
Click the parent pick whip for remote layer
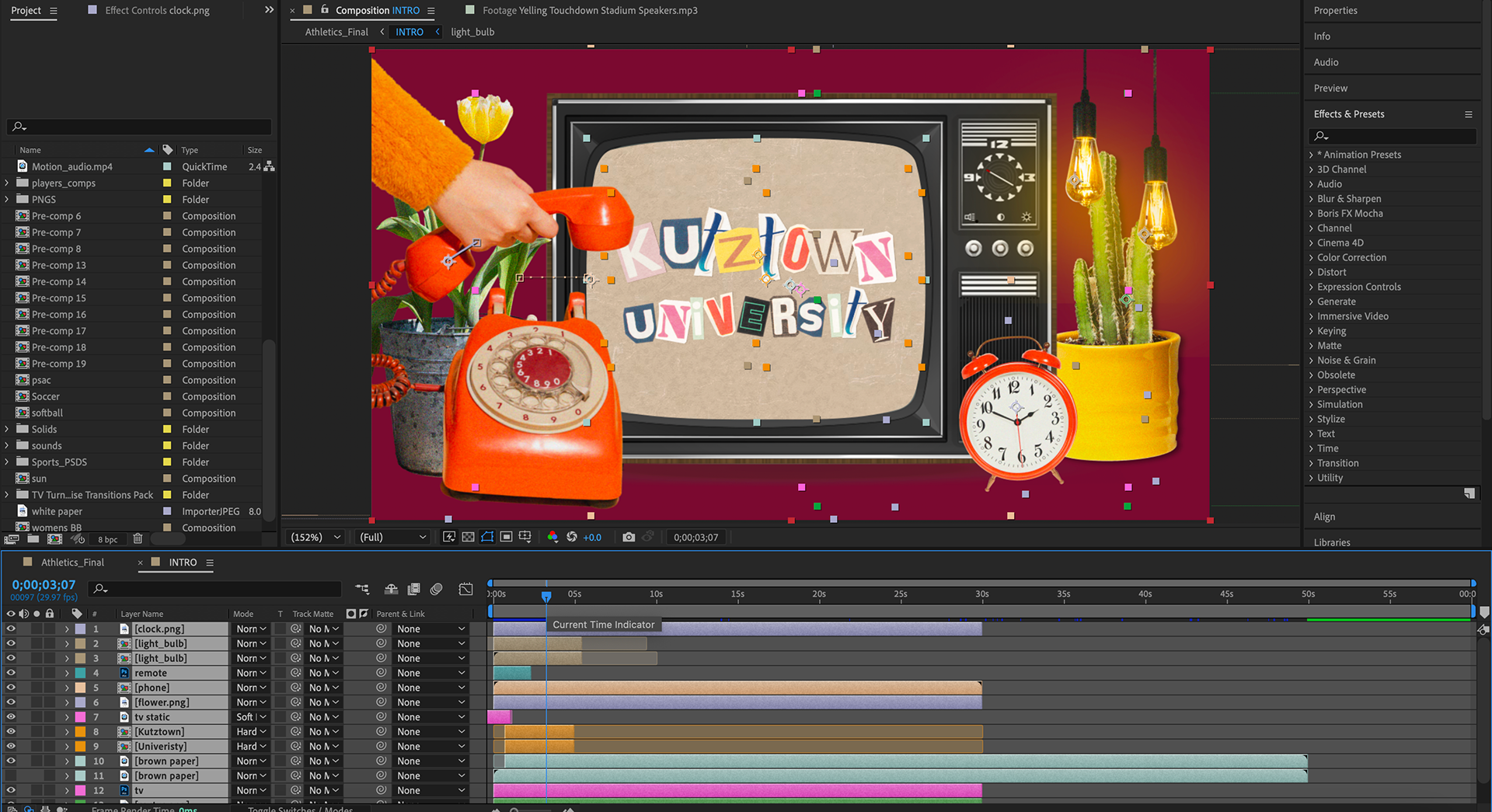click(x=381, y=673)
